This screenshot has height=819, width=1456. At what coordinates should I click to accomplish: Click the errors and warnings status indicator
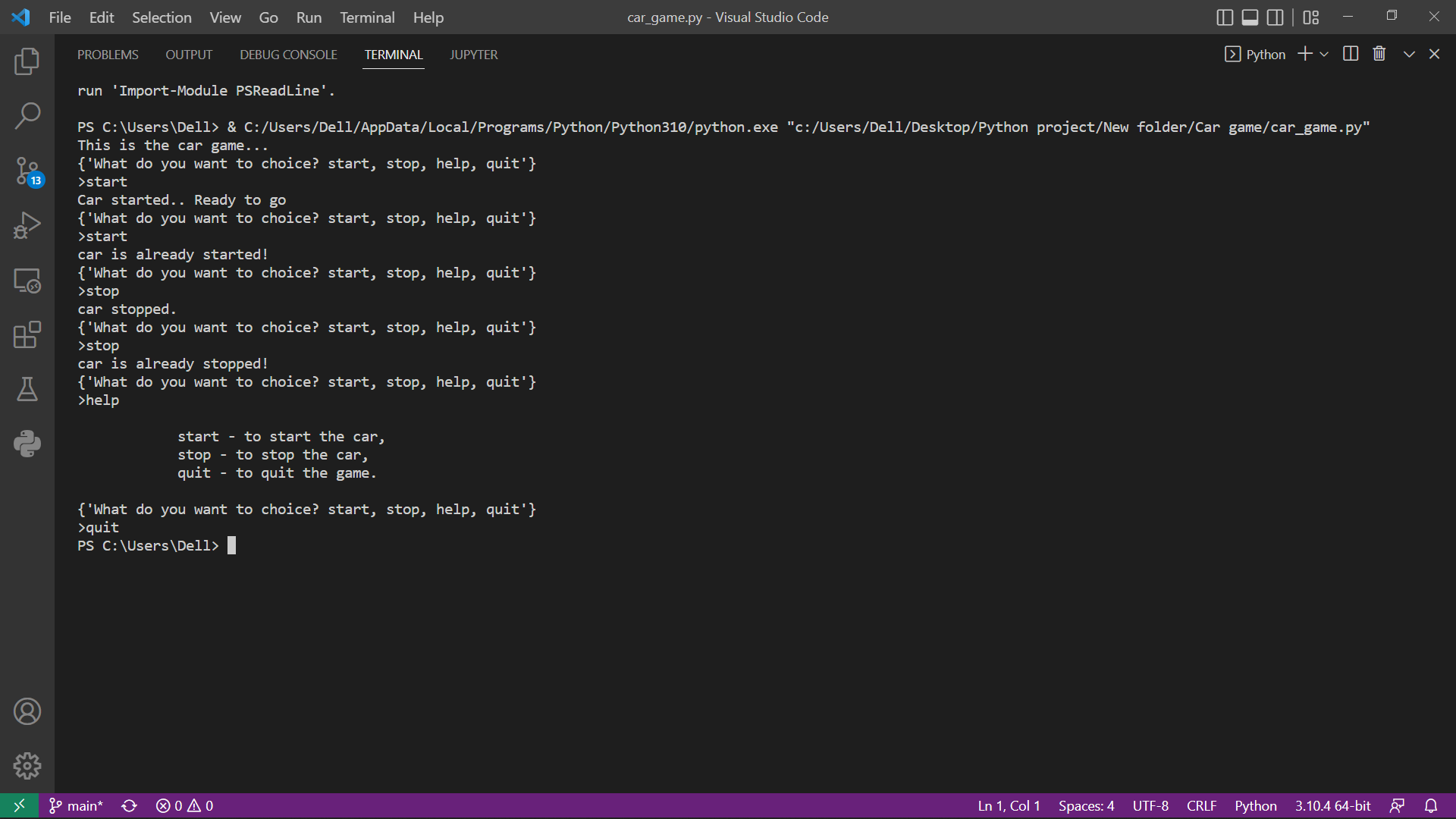click(184, 805)
